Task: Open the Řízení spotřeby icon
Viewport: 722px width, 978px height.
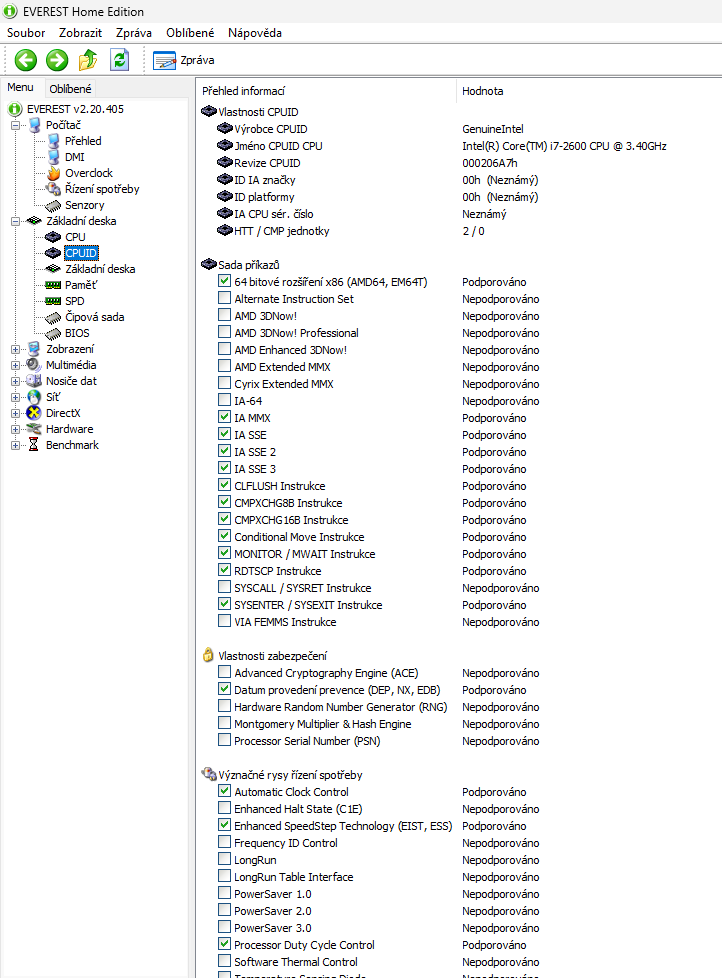Action: [x=54, y=189]
